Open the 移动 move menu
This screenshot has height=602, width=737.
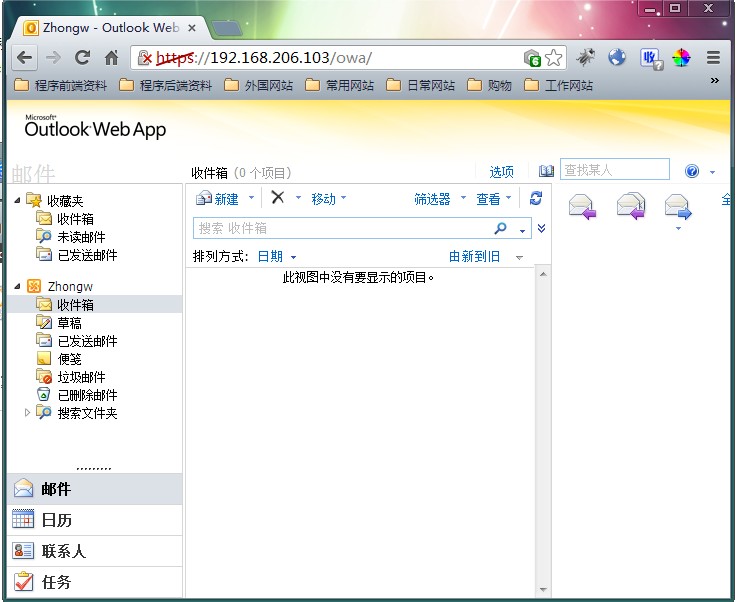click(x=329, y=199)
